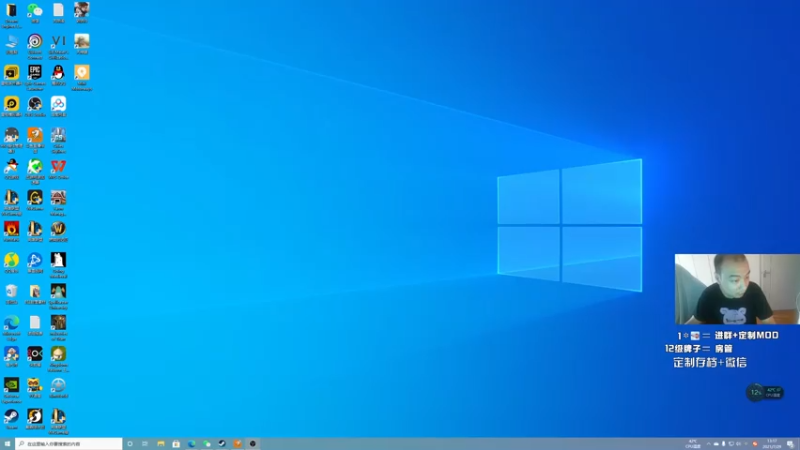Open the QQ Music desktop shortcut
Screen dimensions: 800x450
pos(11,263)
